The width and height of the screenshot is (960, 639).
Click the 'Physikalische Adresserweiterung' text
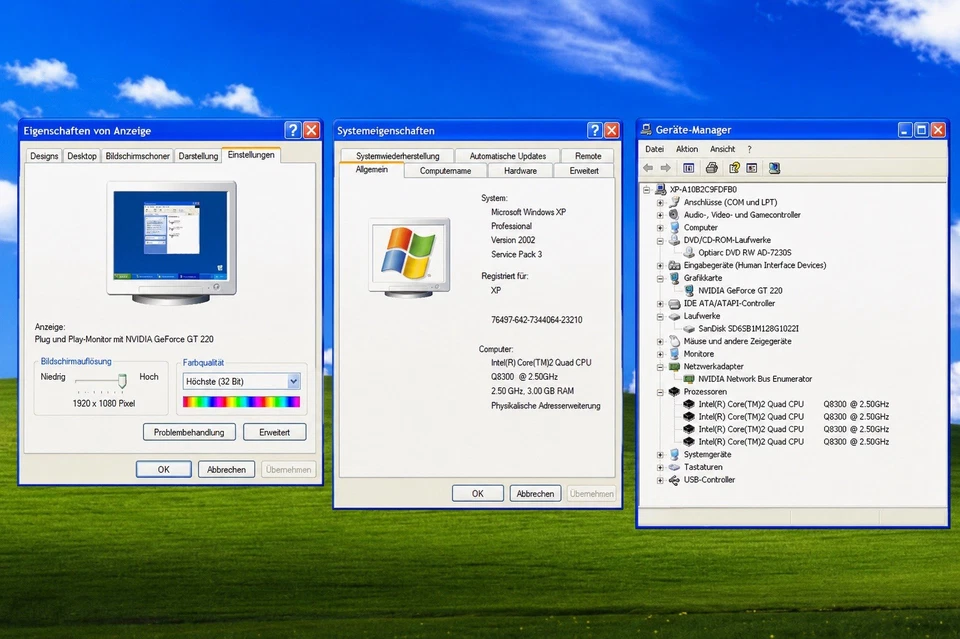[546, 405]
